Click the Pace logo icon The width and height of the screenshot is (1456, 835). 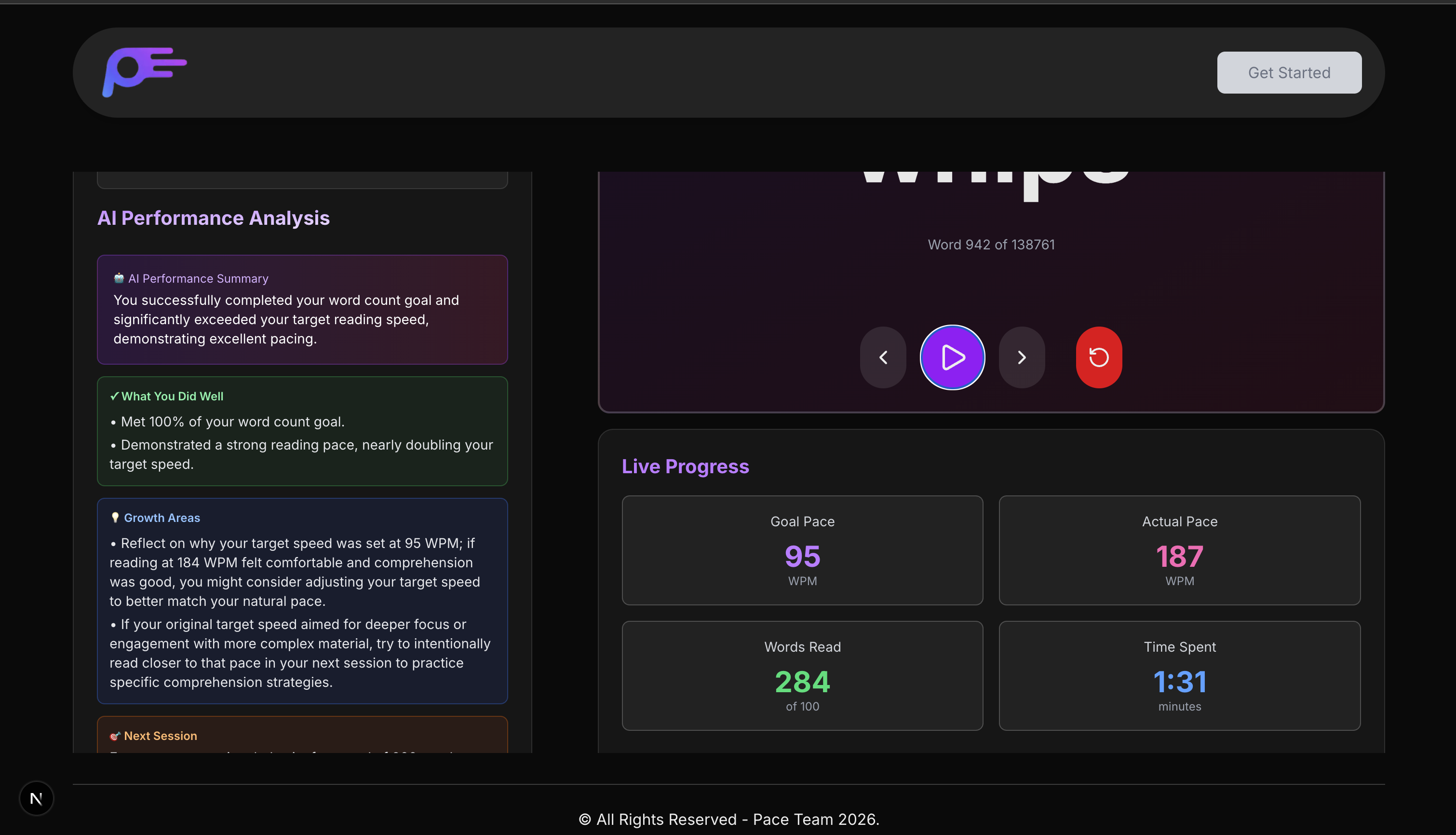point(145,72)
